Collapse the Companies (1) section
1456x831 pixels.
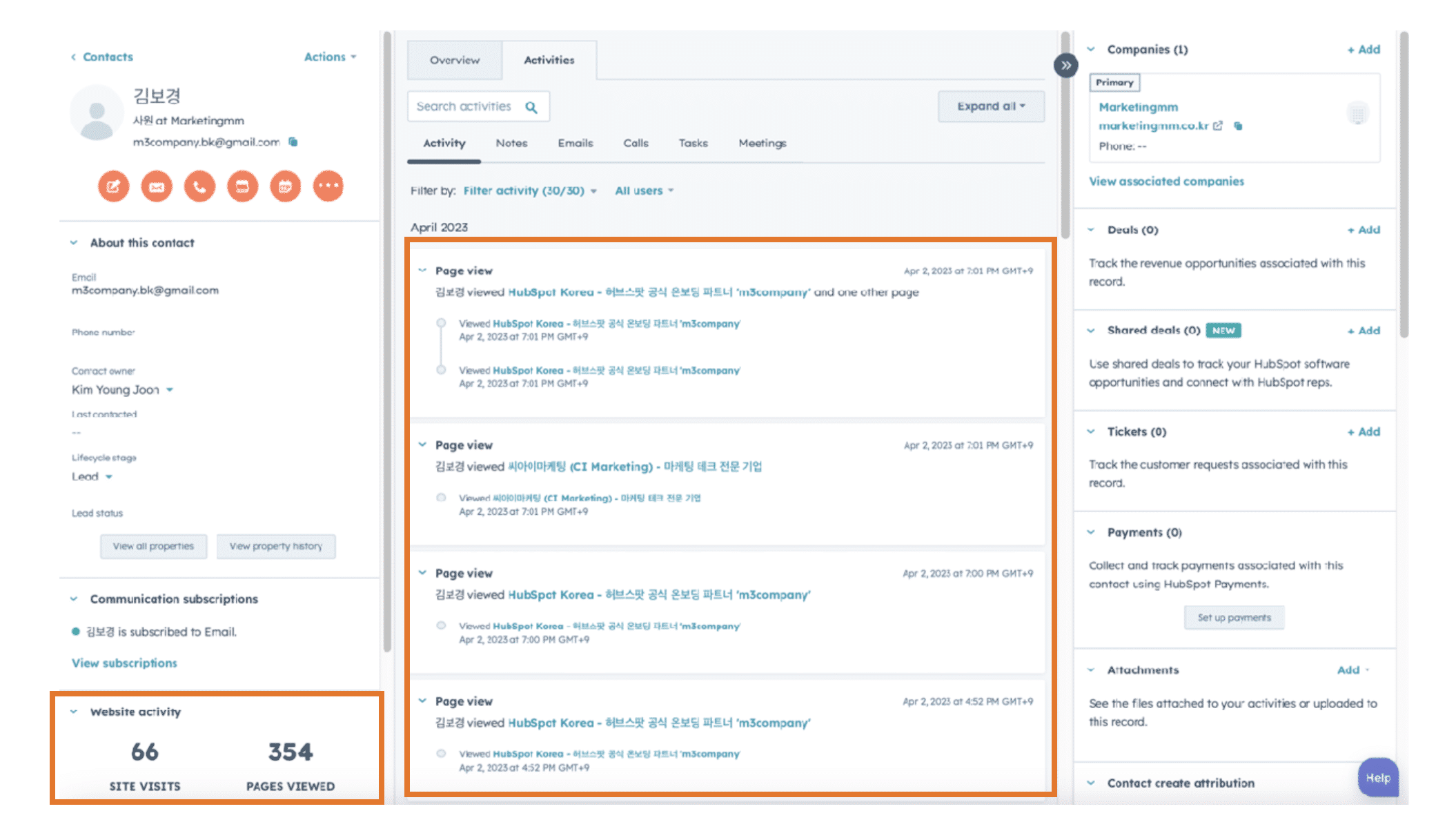[x=1091, y=49]
